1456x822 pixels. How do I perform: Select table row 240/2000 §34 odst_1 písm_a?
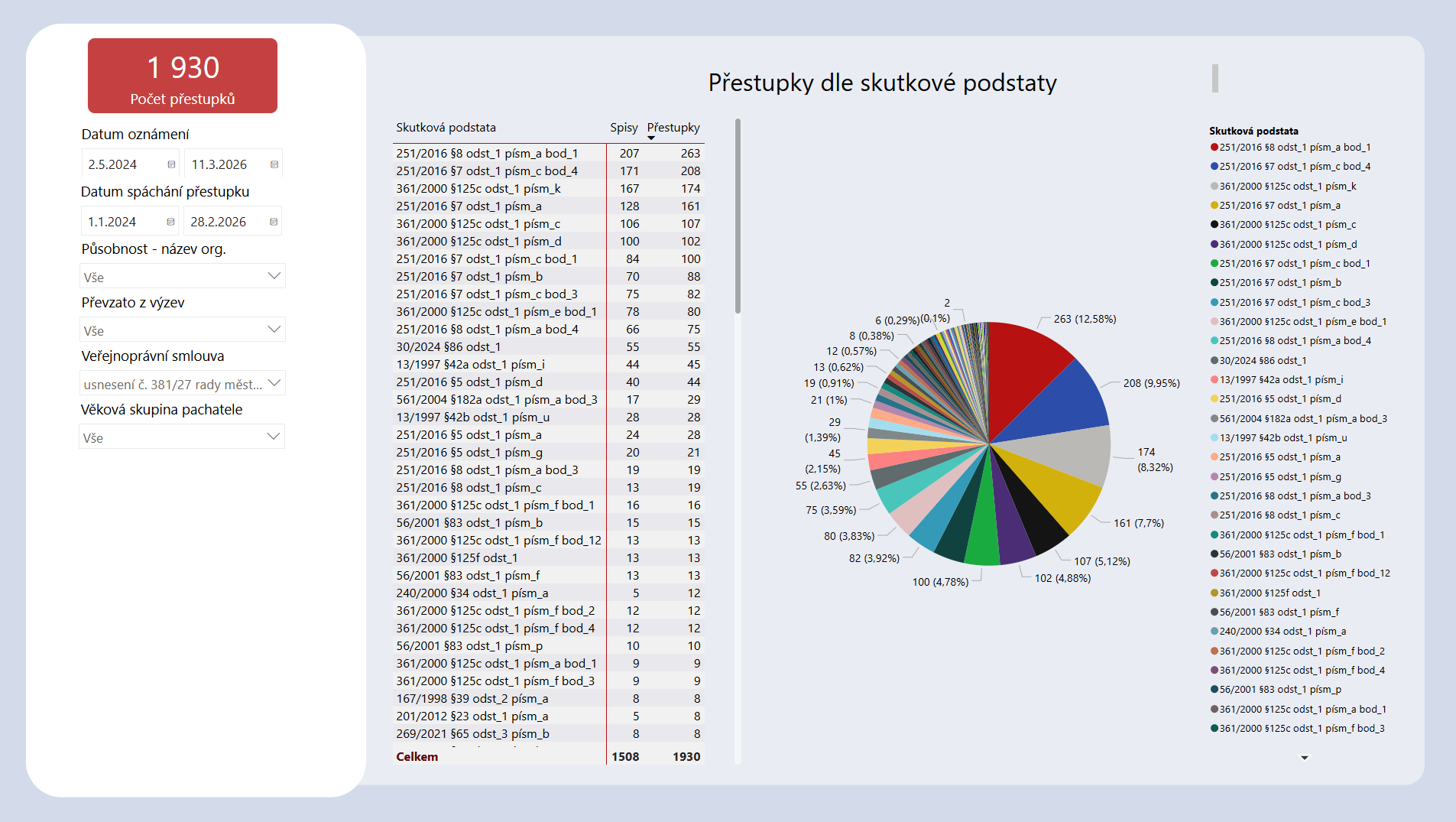(x=548, y=593)
